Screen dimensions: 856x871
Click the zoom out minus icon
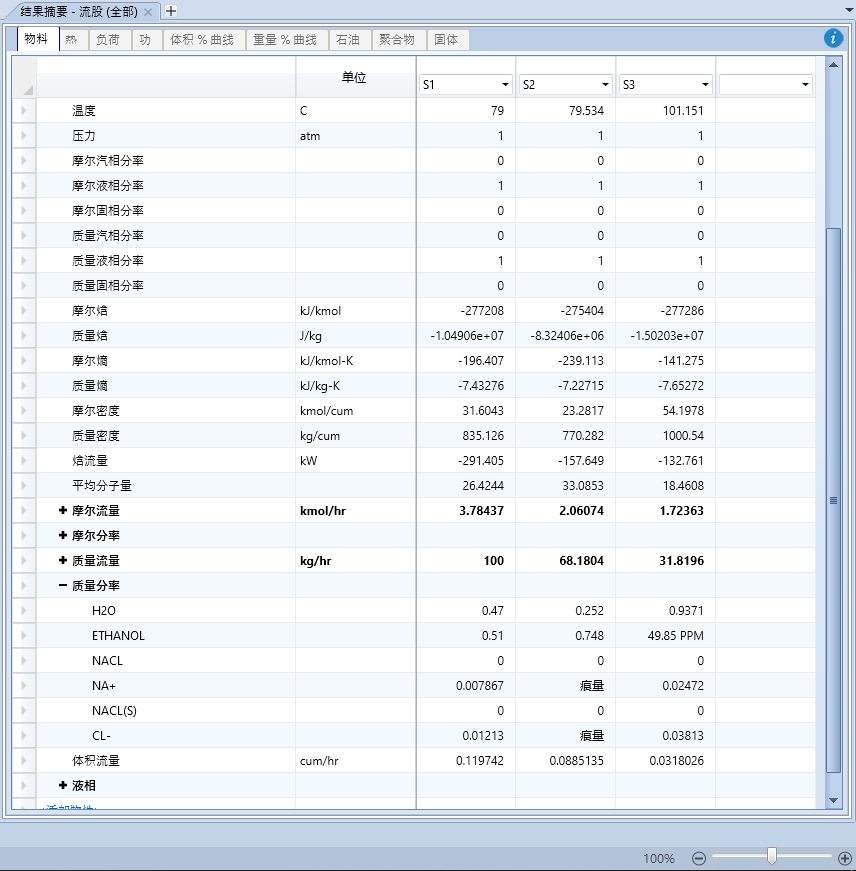[x=699, y=858]
